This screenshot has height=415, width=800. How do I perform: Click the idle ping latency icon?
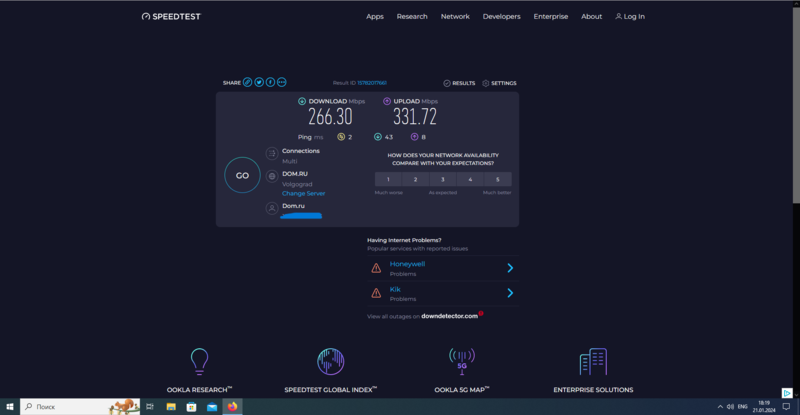341,137
